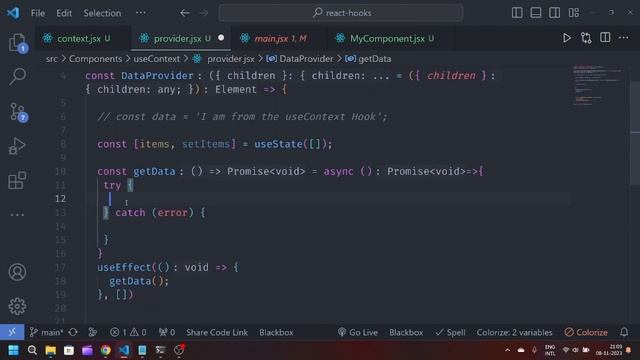Open Chrome from taskbar
Screen dimensions: 640x360
click(106, 350)
